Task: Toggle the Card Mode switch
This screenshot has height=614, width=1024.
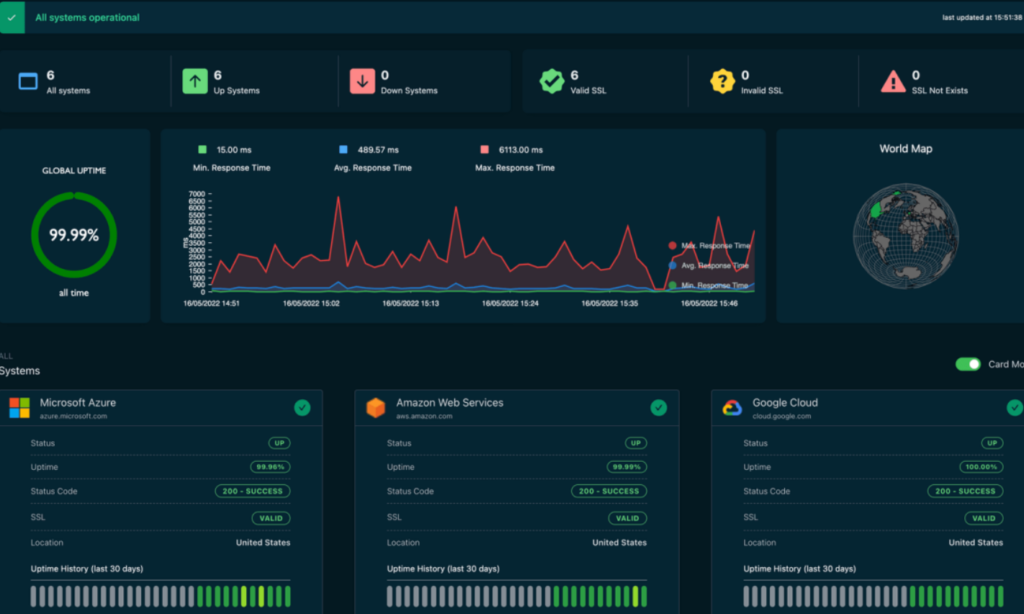Action: [968, 364]
